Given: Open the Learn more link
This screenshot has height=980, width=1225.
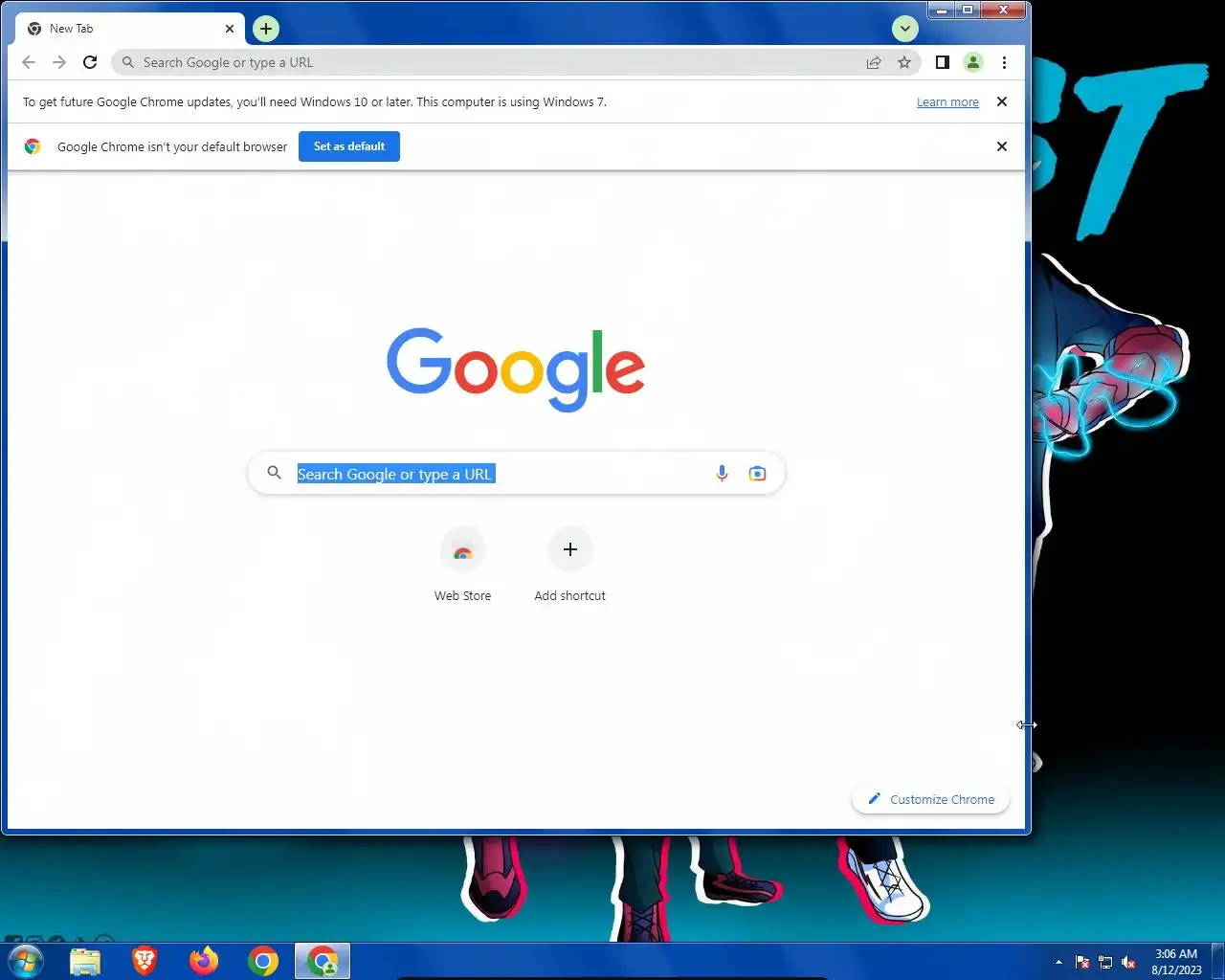Looking at the screenshot, I should point(947,102).
